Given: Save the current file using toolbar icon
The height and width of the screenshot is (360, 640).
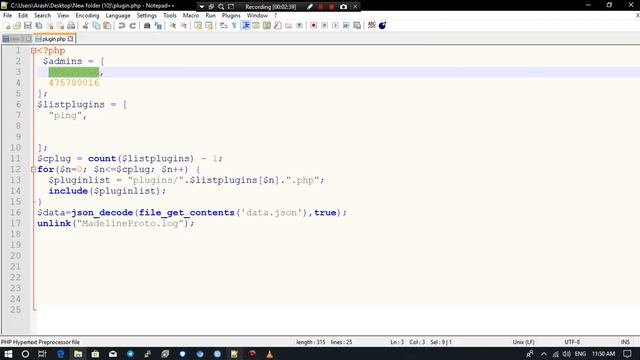Looking at the screenshot, I should pos(28,26).
